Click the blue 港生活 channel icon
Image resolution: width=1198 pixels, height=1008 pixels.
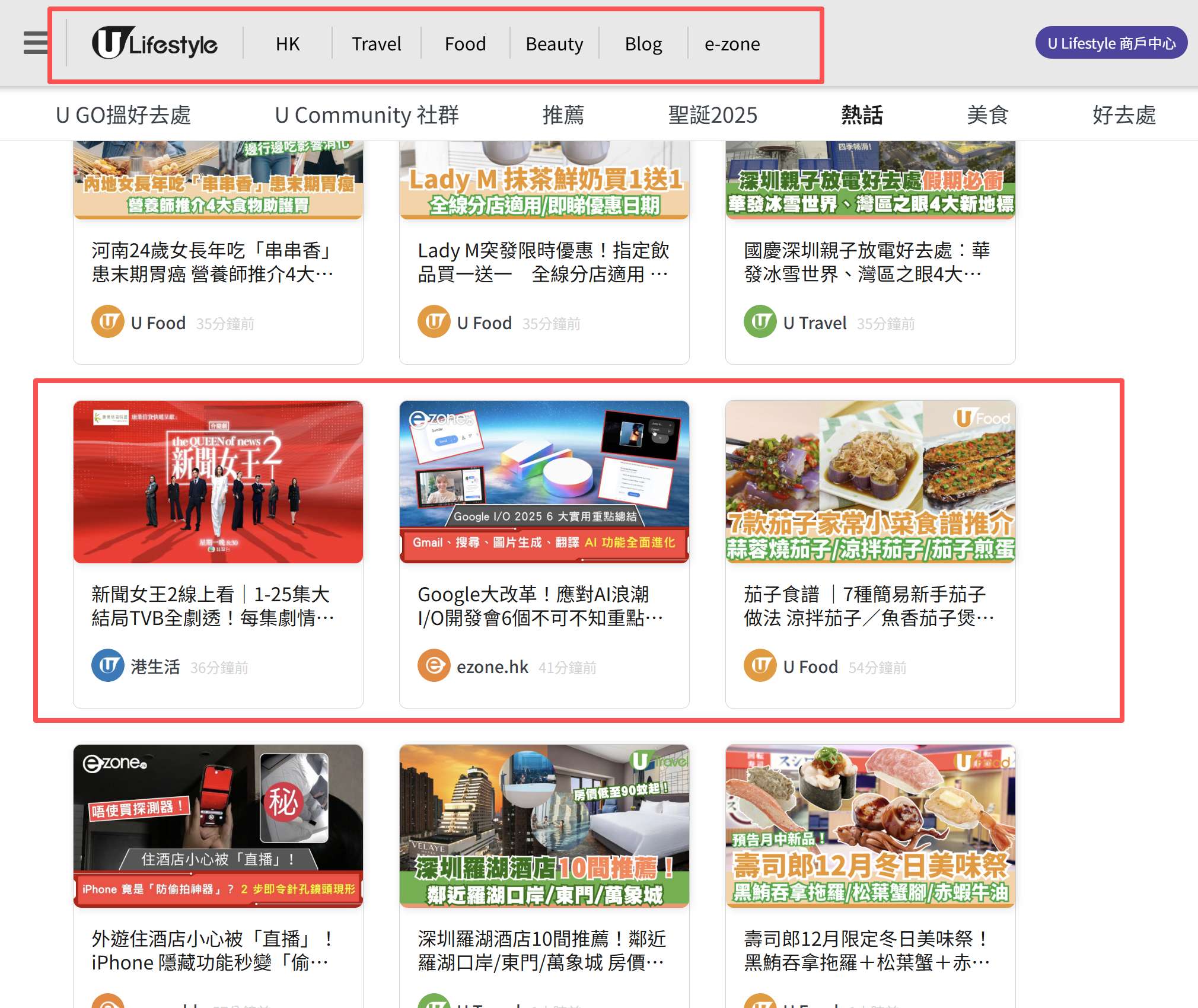108,666
